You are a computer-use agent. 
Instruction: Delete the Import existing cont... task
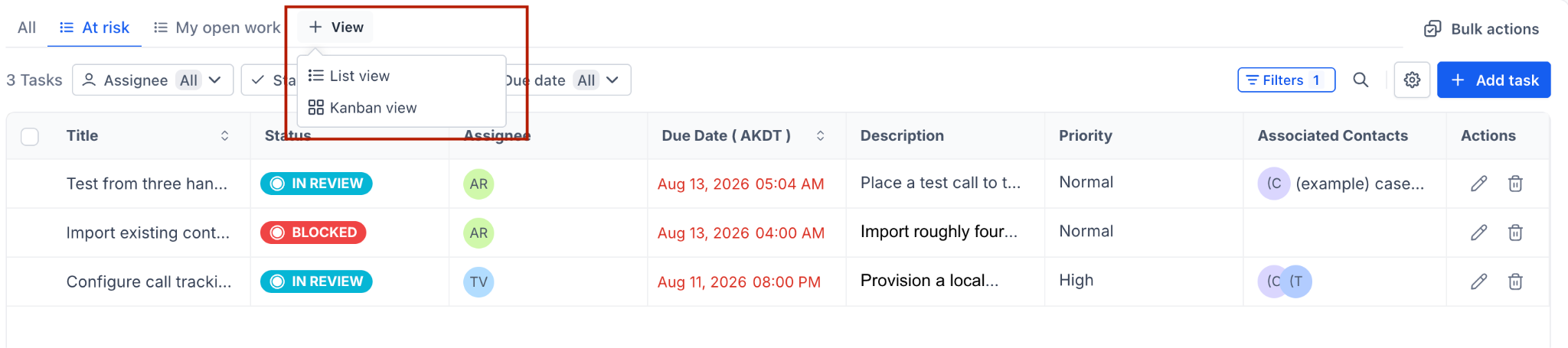(1515, 233)
